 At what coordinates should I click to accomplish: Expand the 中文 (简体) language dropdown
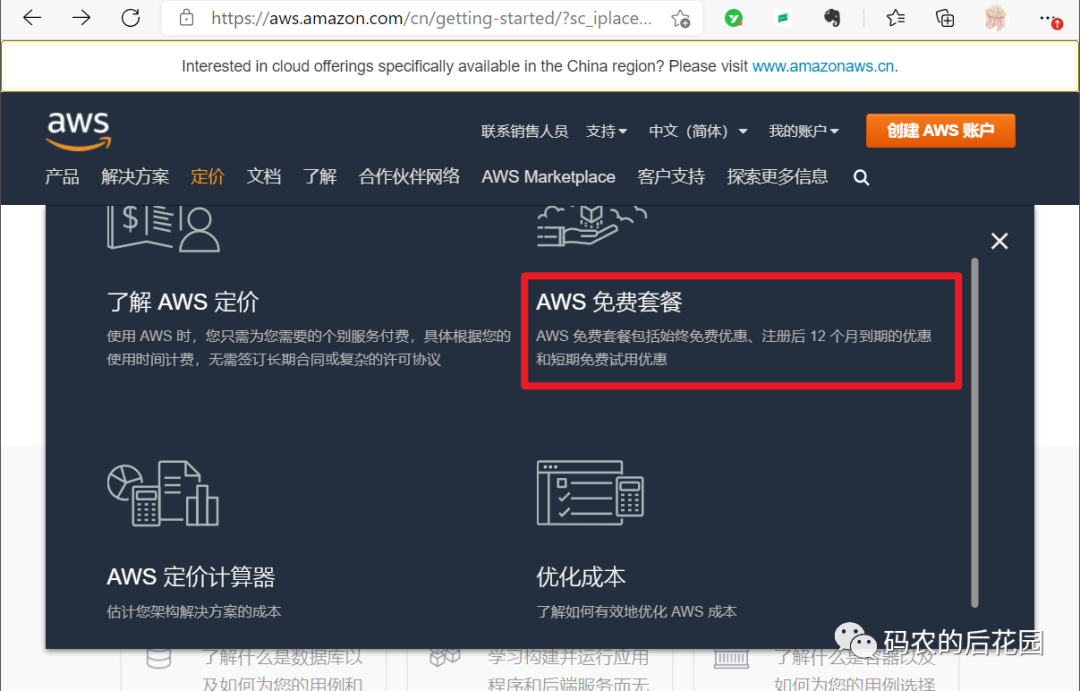point(698,131)
